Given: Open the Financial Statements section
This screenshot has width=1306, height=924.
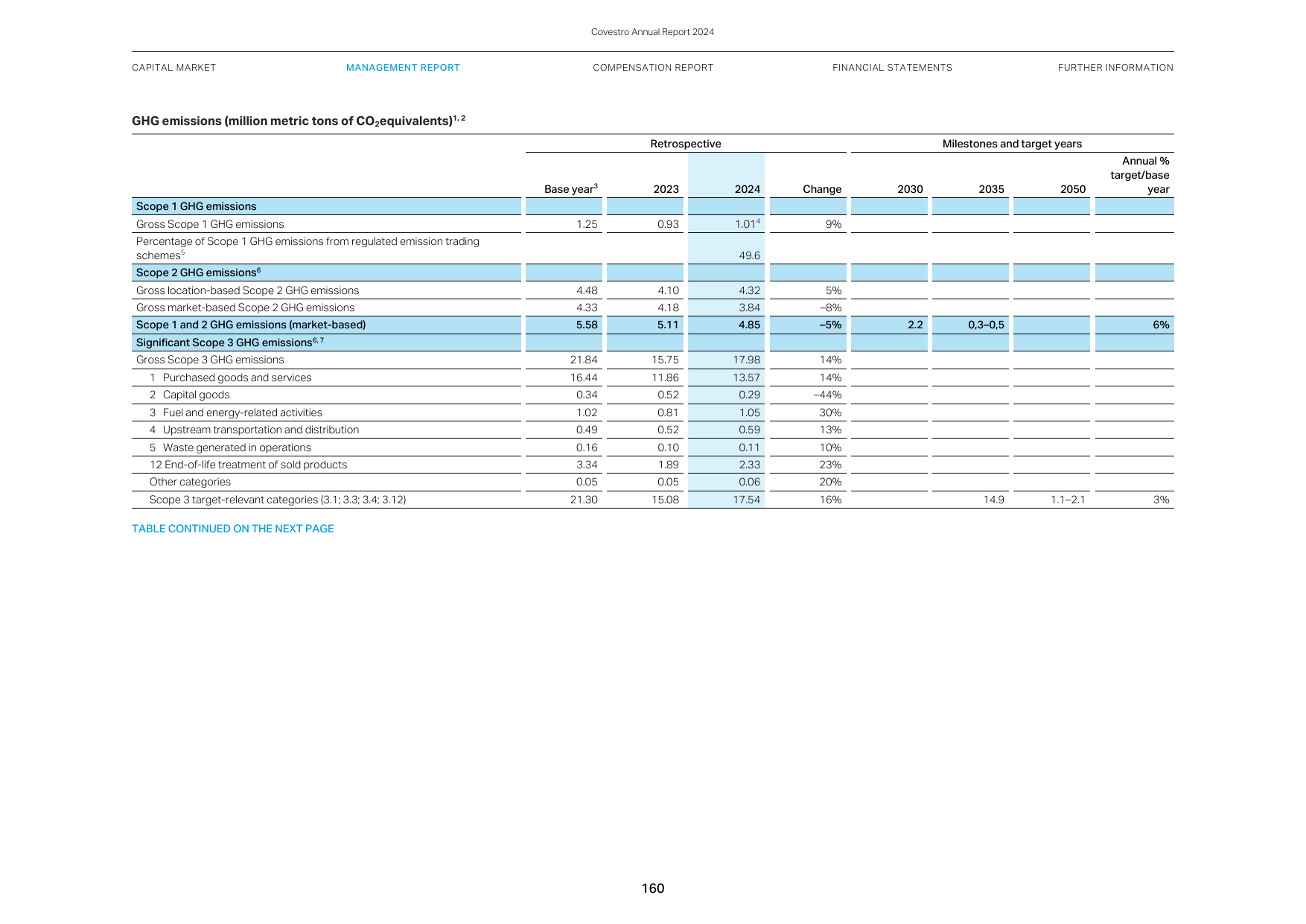Looking at the screenshot, I should coord(892,68).
